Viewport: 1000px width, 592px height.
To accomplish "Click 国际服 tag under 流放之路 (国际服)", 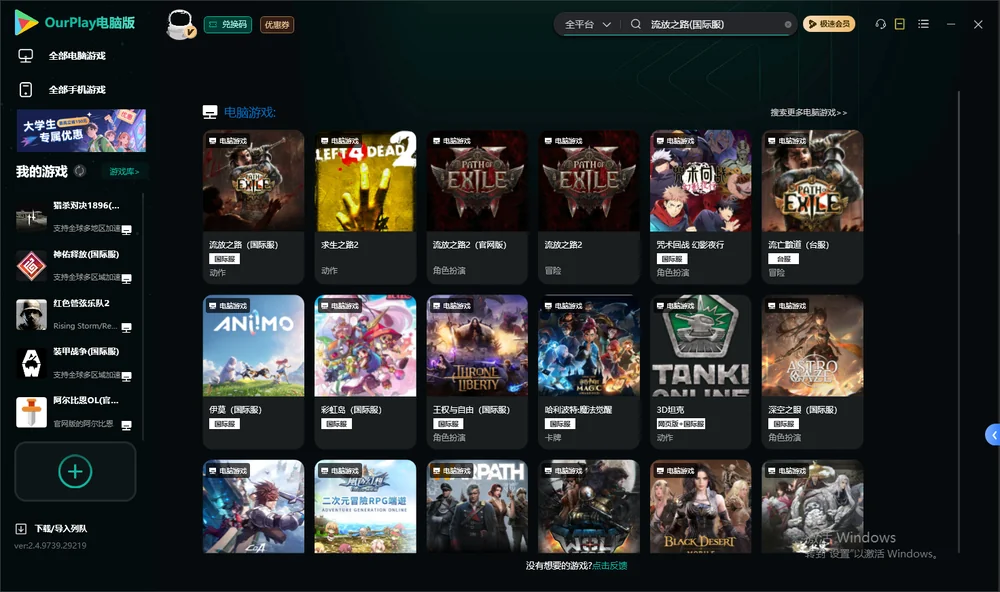I will [224, 259].
